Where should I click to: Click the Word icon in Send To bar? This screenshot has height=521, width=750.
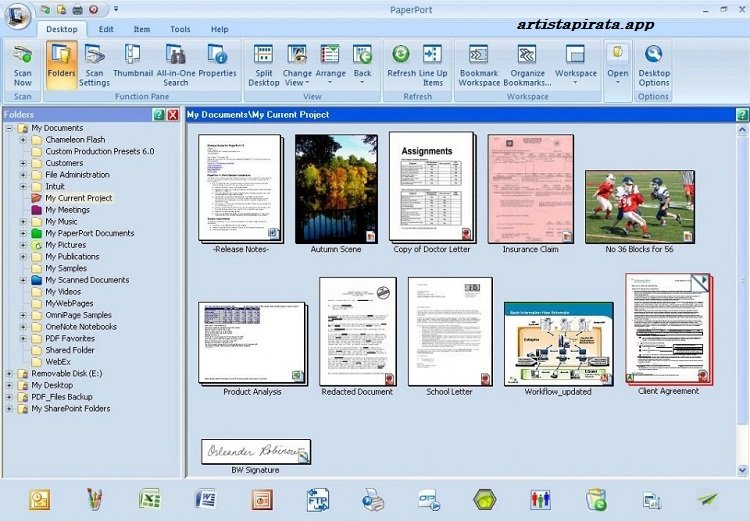click(206, 499)
